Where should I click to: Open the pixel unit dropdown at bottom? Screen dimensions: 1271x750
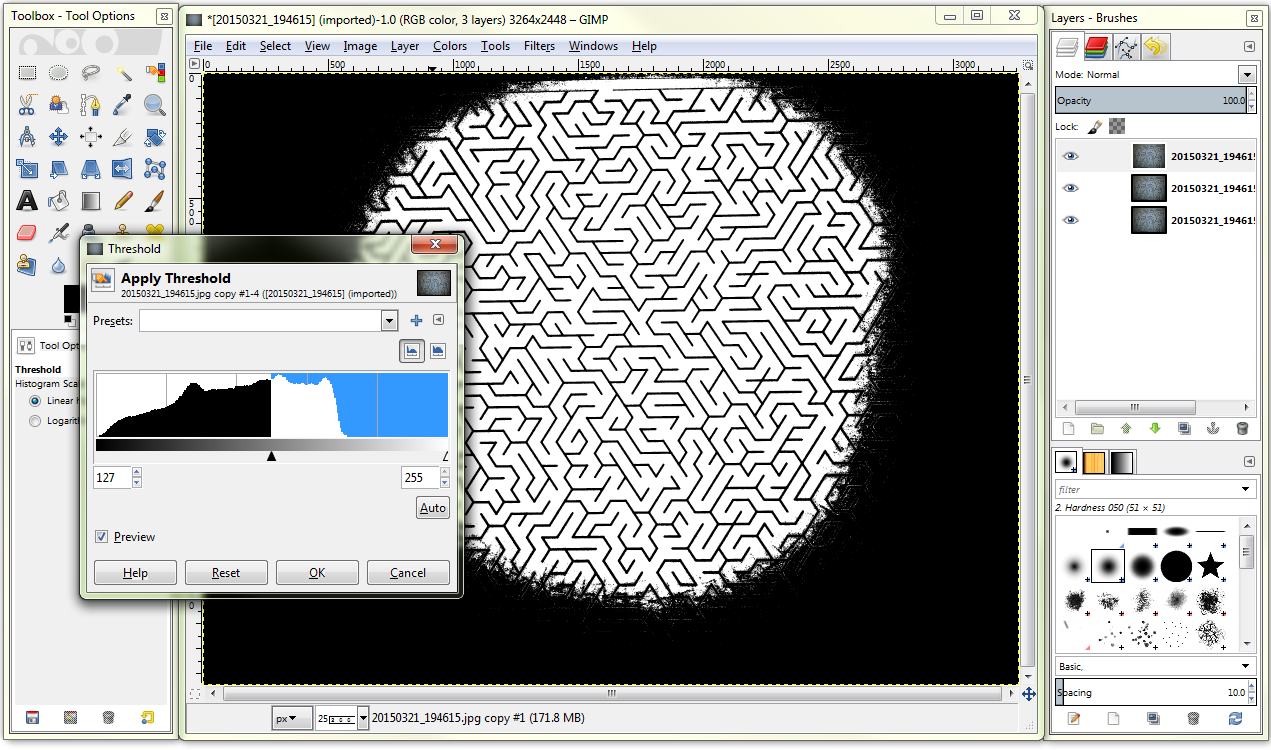pos(293,717)
